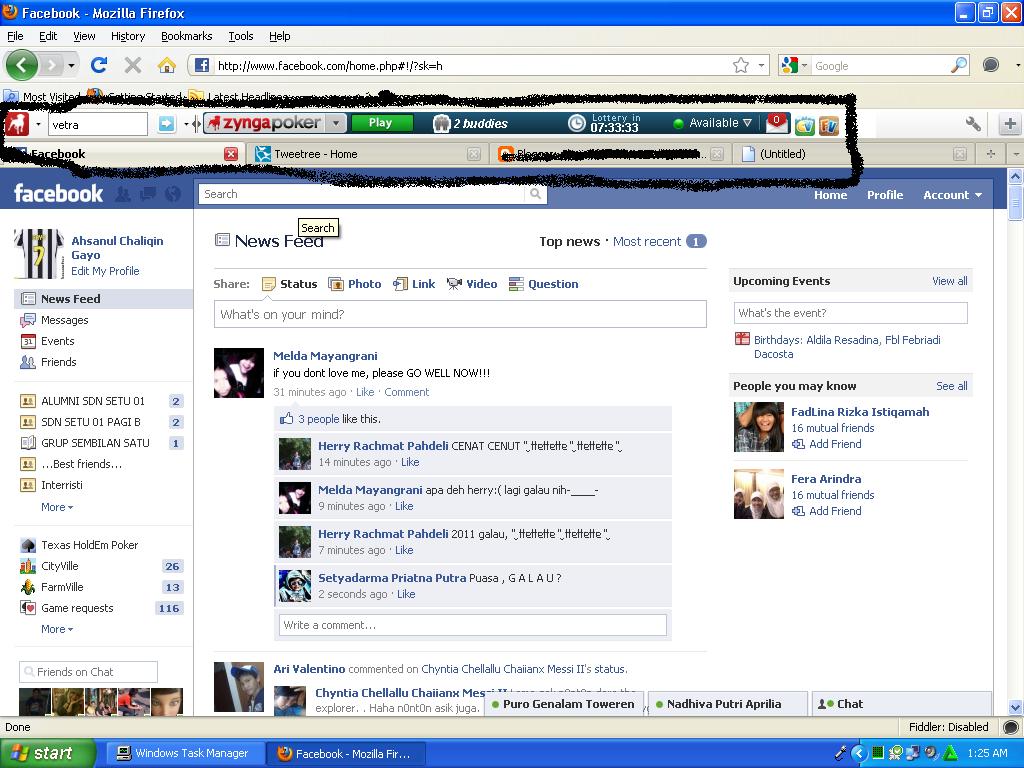Open the new tab plus button
Viewport: 1024px width, 768px height.
point(991,154)
